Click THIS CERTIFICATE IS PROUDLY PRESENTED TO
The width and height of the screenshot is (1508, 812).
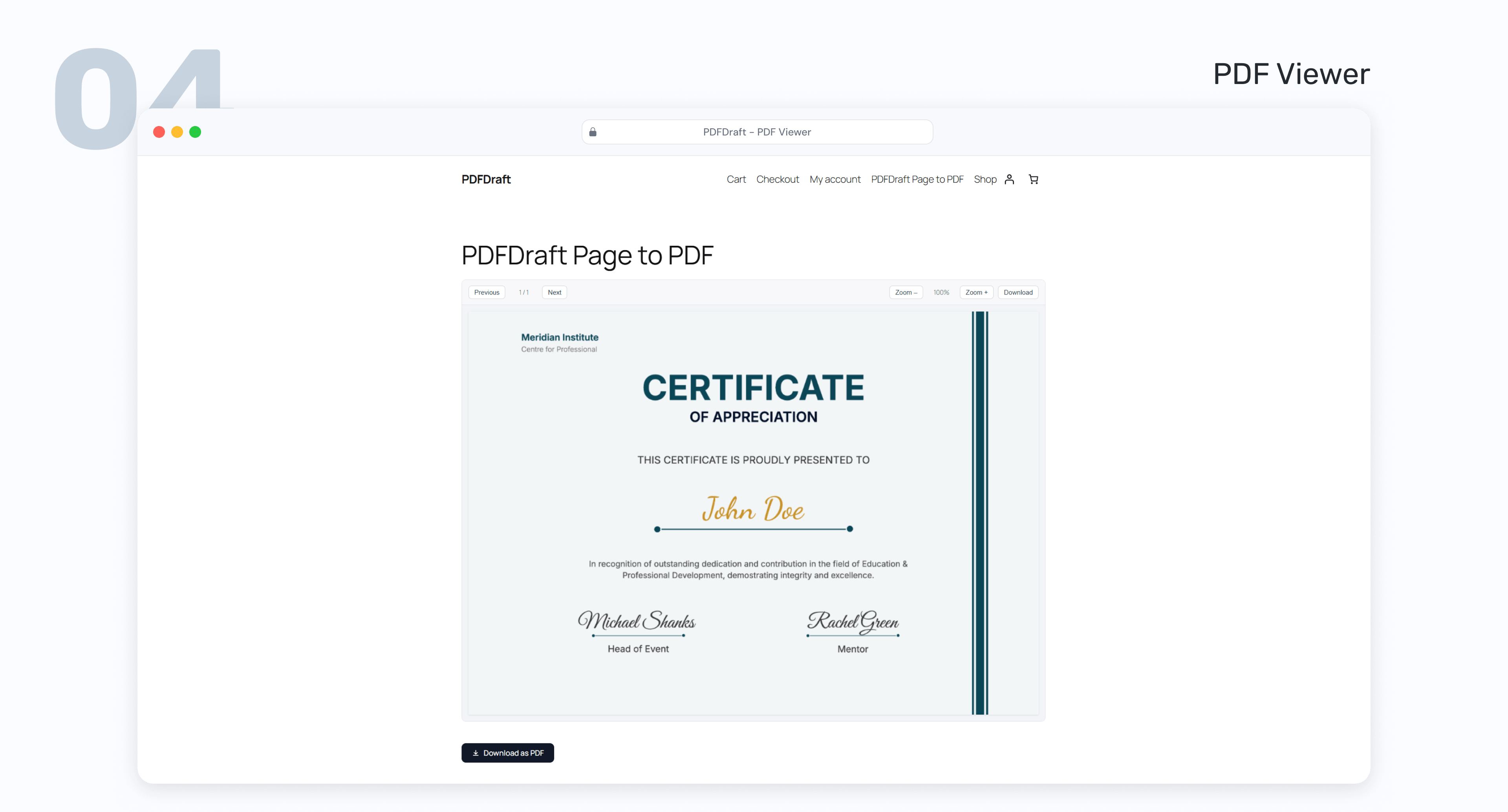click(754, 460)
